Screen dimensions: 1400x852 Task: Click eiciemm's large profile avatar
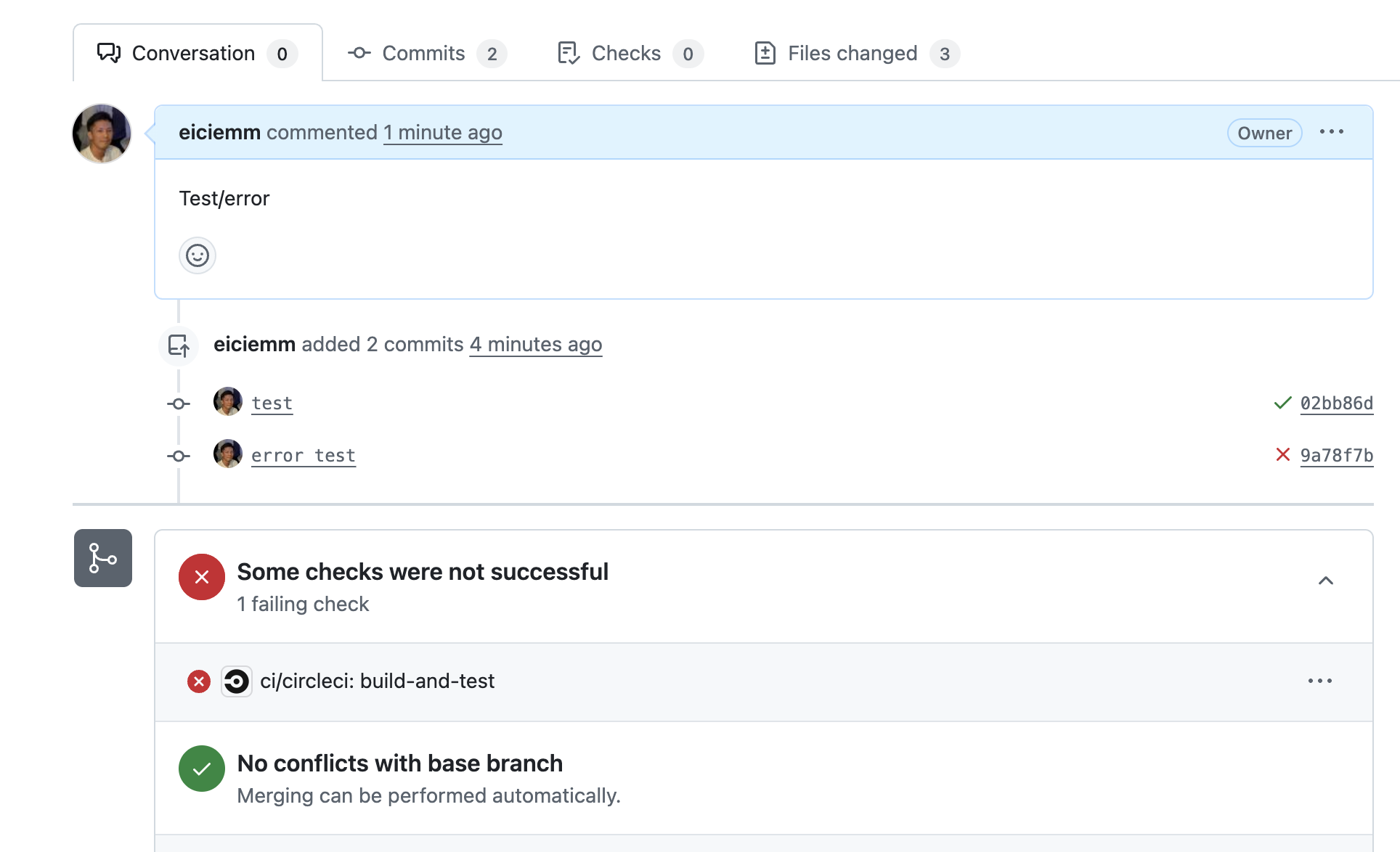(102, 134)
